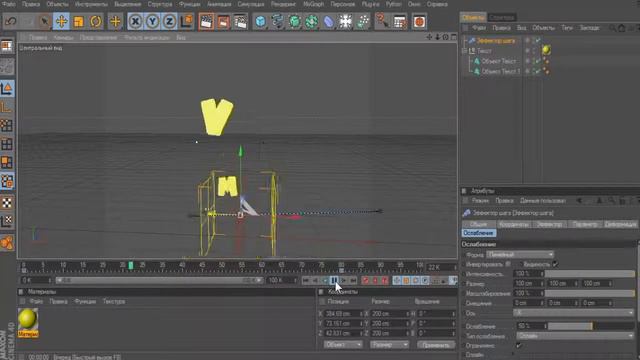Open the Тип ослабления dropdown
This screenshot has height=360, width=640.
click(575, 336)
